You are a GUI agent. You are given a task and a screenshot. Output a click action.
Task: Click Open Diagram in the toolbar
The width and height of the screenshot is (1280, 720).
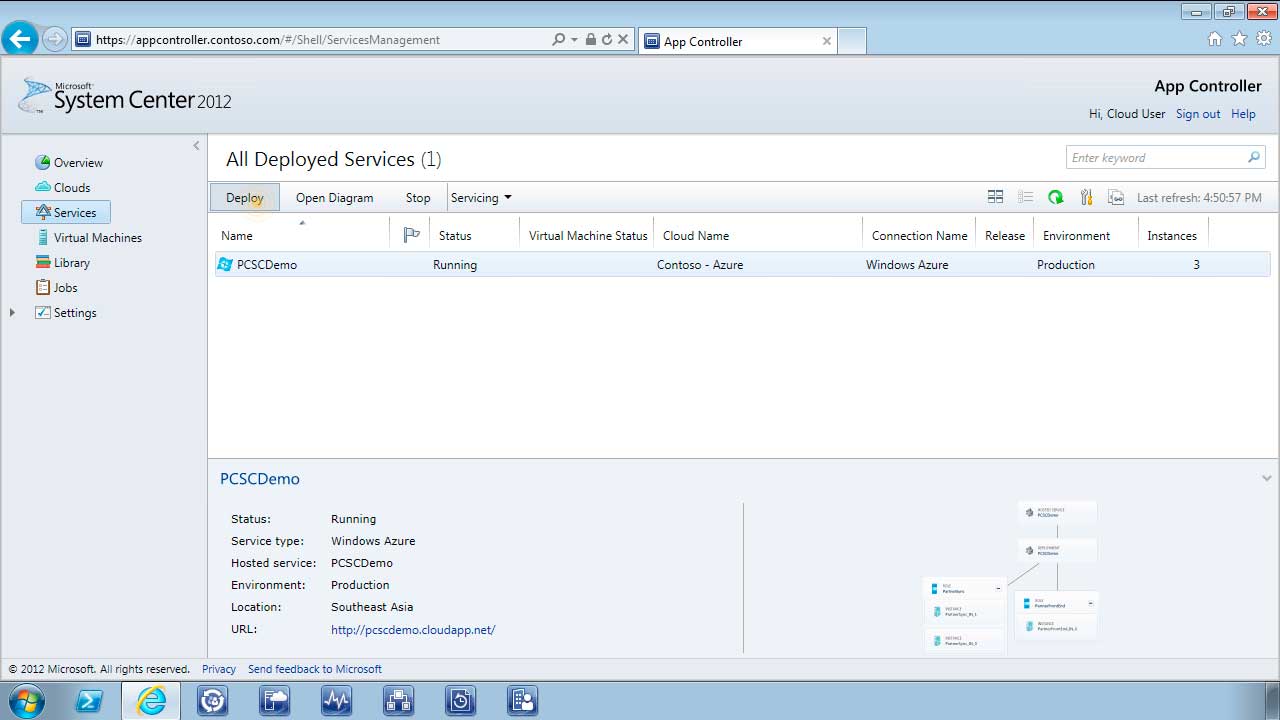pos(334,197)
